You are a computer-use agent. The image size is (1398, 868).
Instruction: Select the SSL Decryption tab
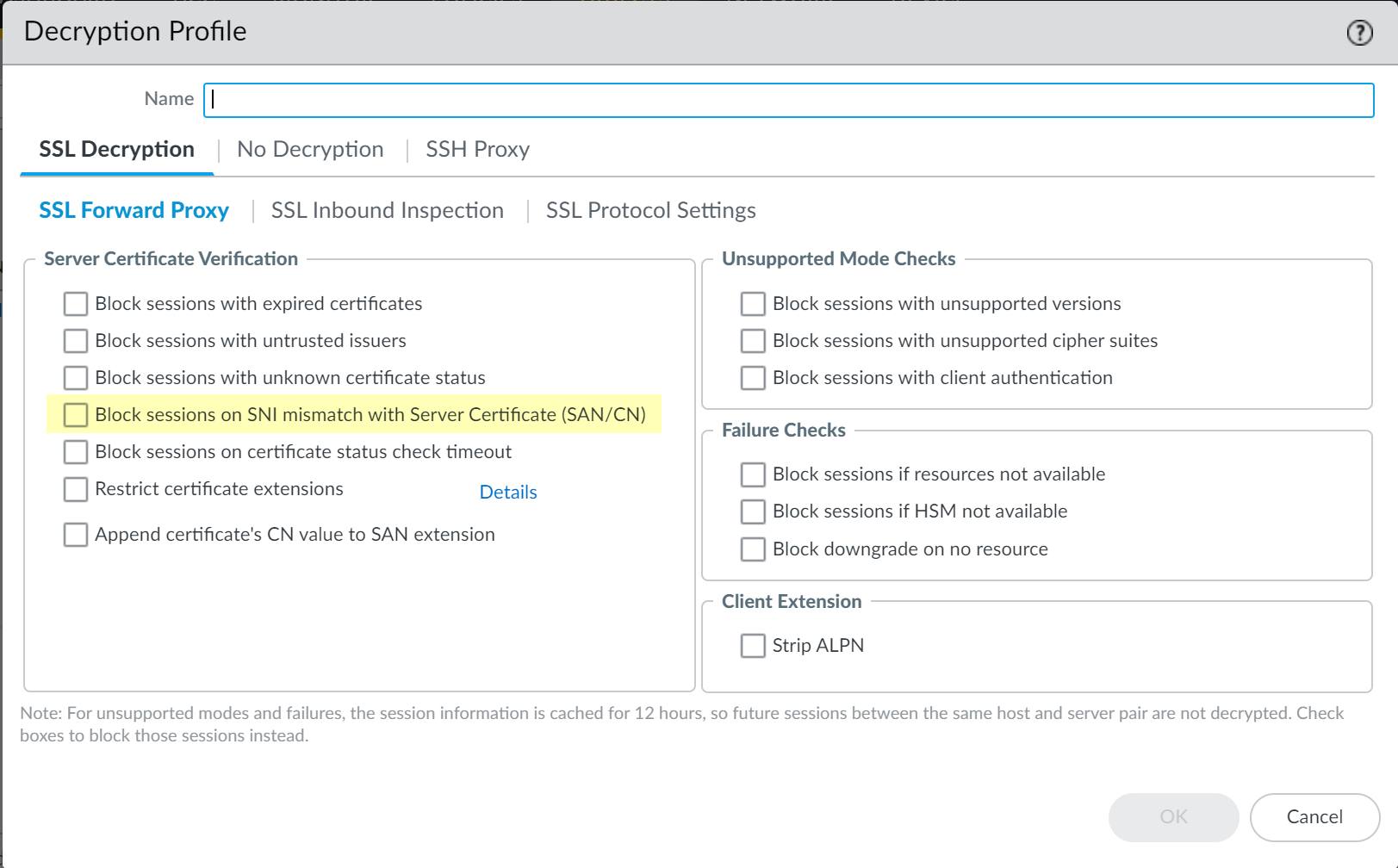coord(117,150)
